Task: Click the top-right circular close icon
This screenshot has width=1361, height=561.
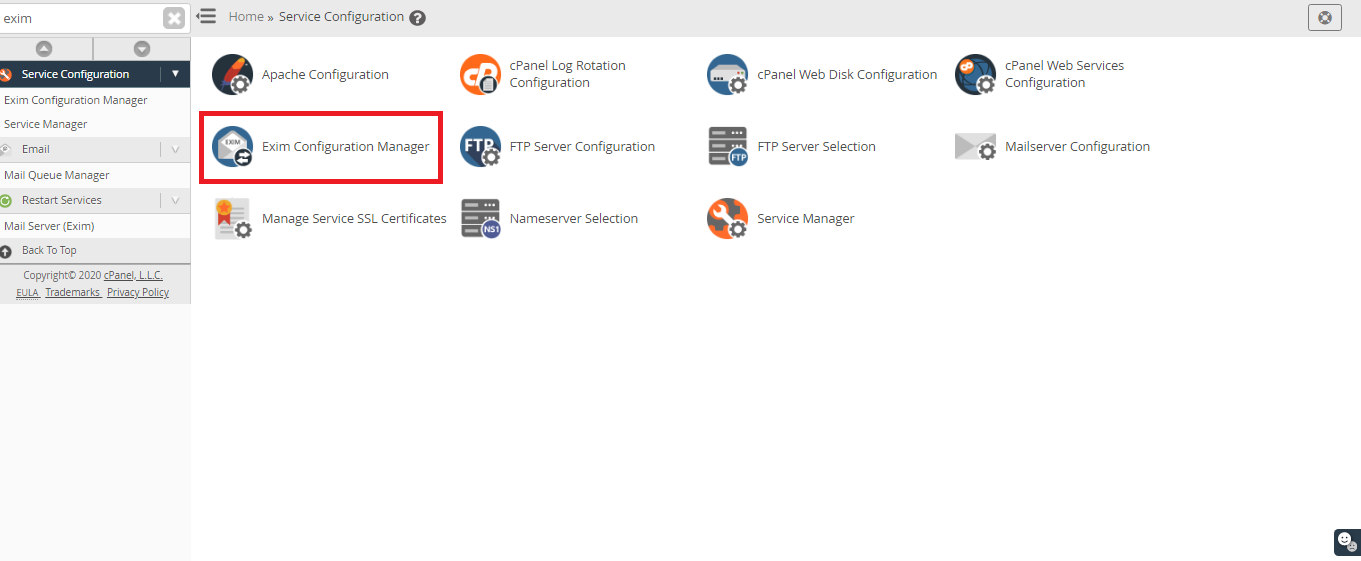Action: 1325,17
